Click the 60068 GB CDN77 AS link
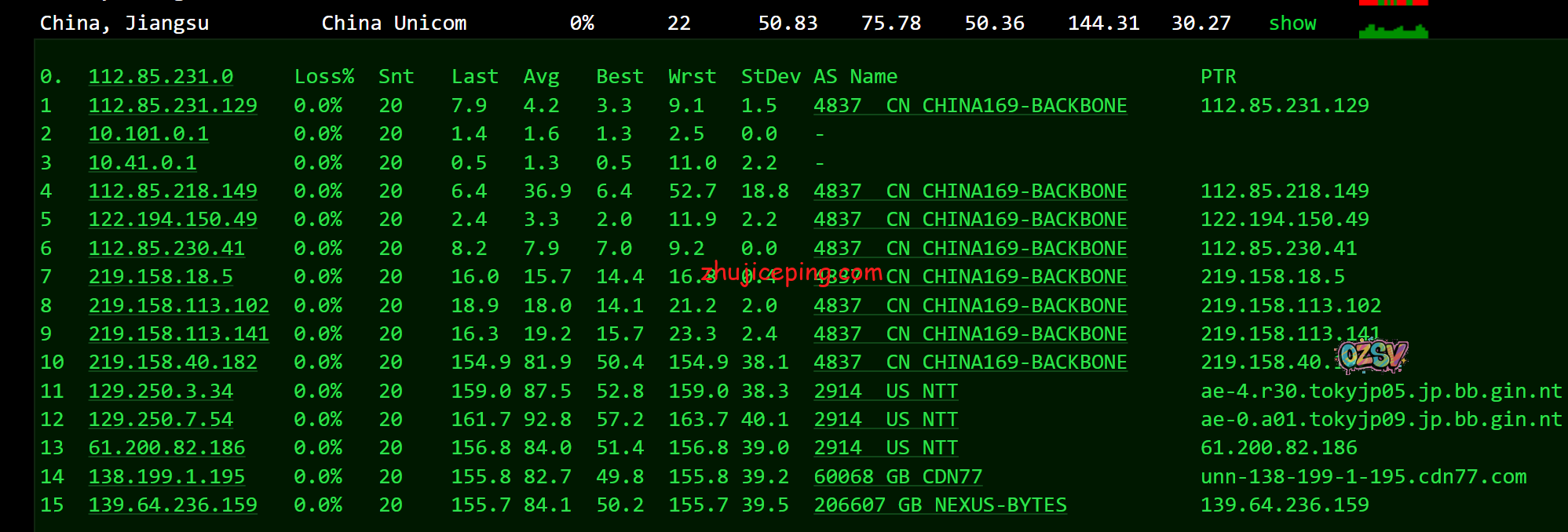 [897, 476]
